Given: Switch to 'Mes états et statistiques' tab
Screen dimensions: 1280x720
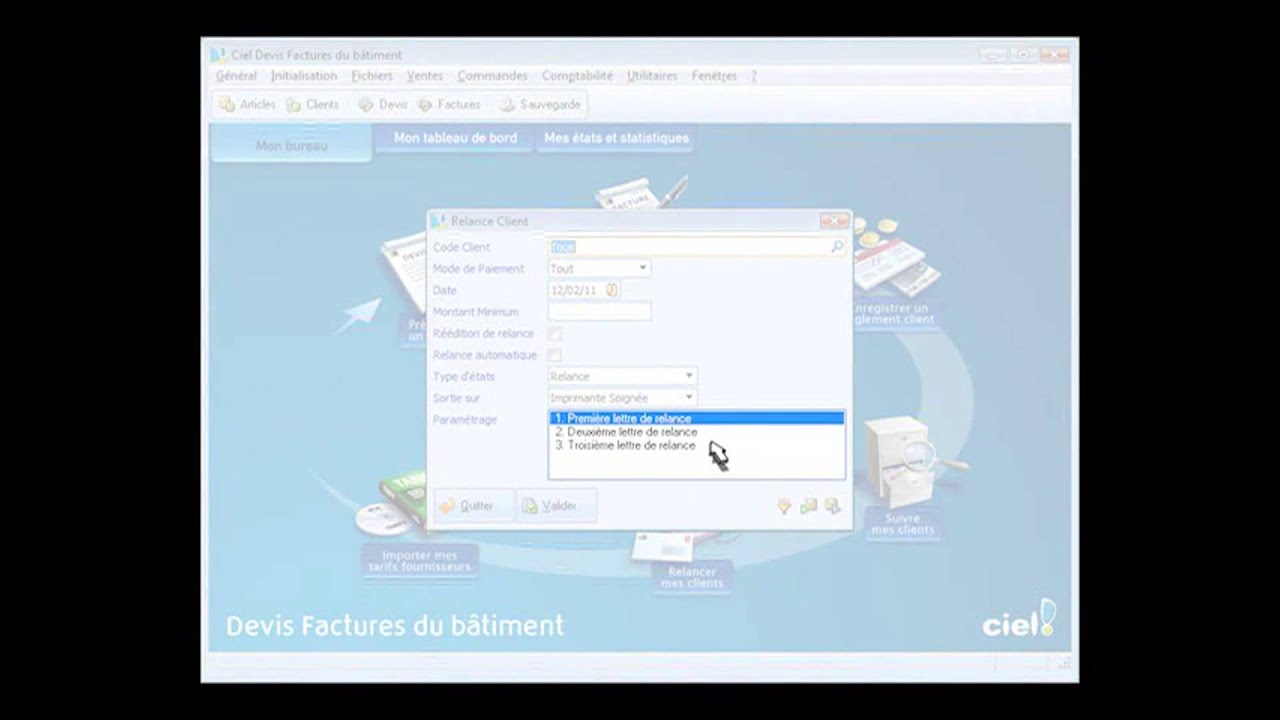Looking at the screenshot, I should coord(616,138).
